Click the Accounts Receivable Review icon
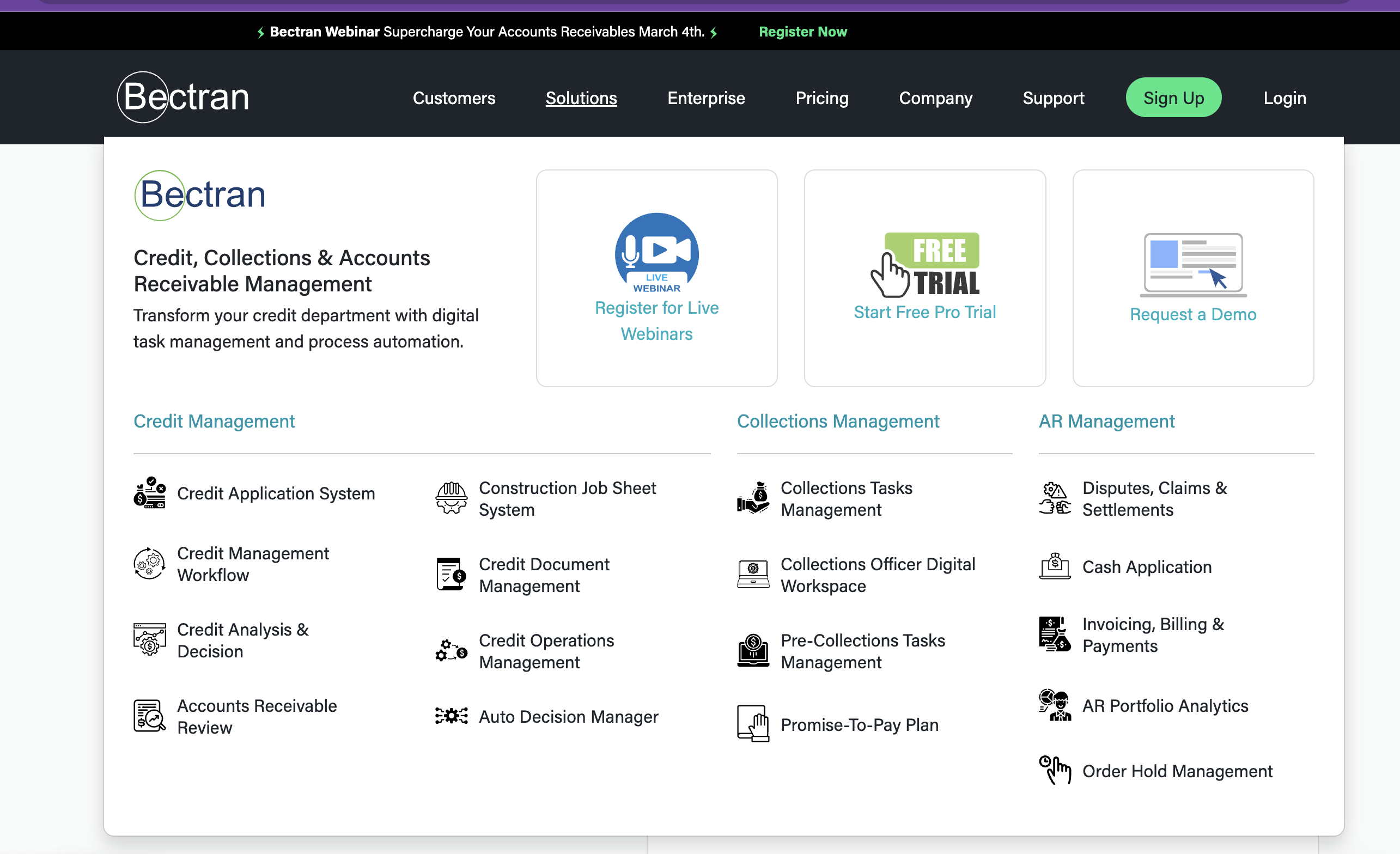 (149, 716)
